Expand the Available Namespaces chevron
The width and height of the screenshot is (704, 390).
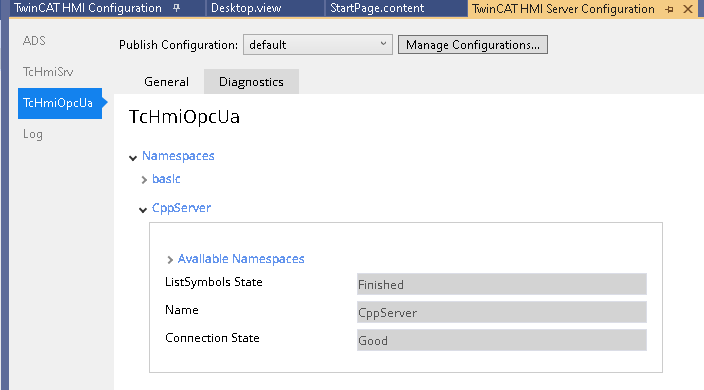click(x=170, y=260)
